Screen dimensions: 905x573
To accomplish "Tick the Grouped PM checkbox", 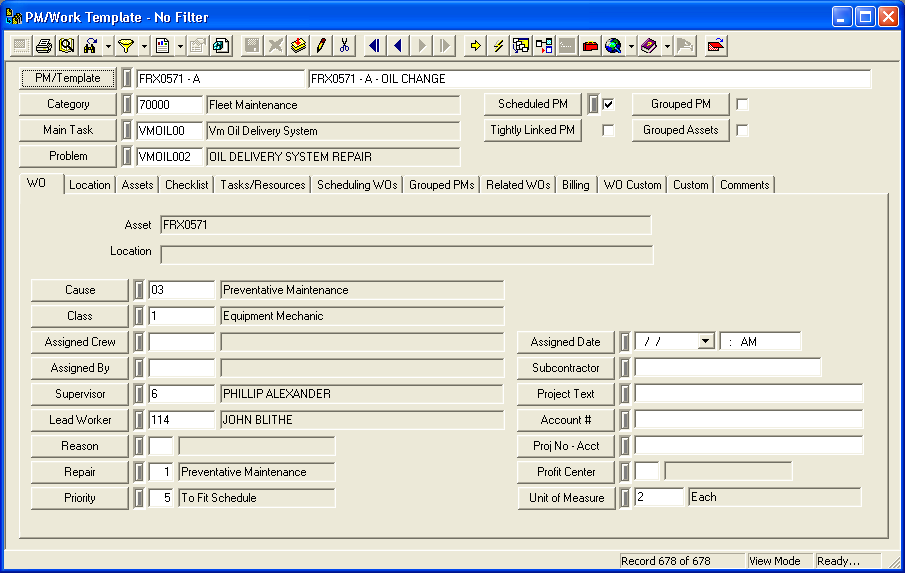I will pos(742,104).
